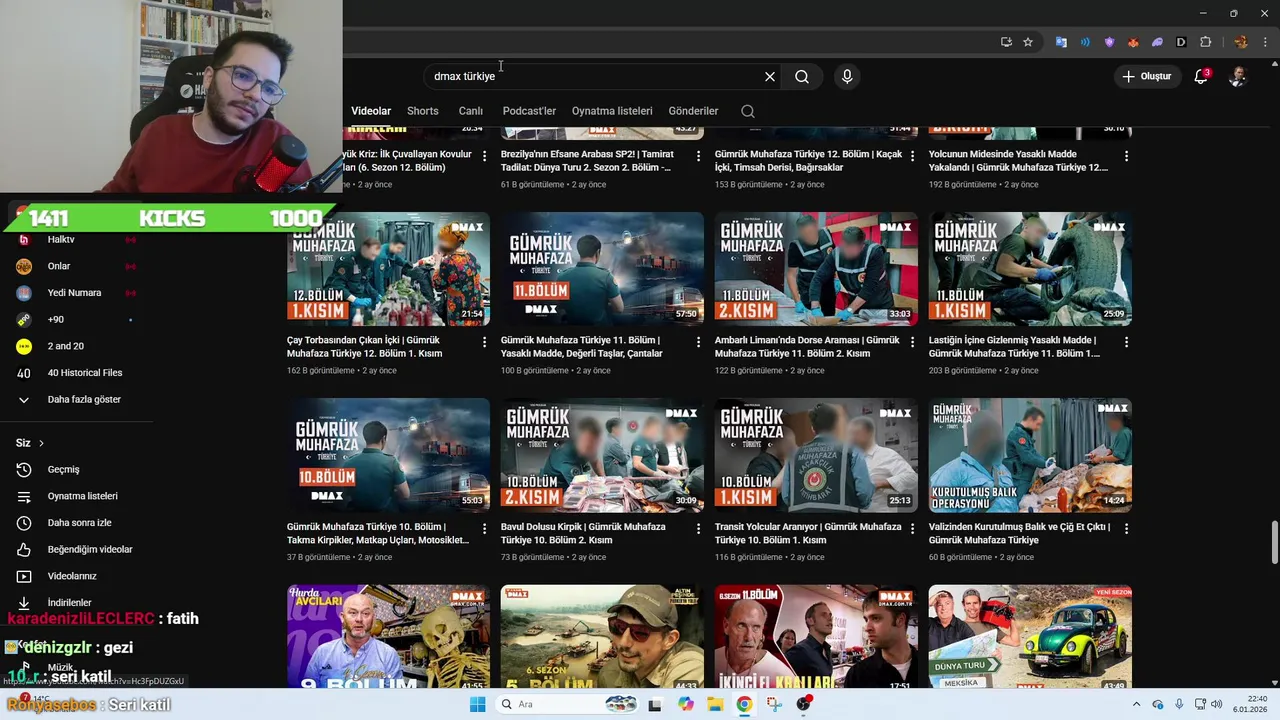Viewport: 1280px width, 720px height.
Task: Open Copilot from the taskbar
Action: tap(685, 704)
